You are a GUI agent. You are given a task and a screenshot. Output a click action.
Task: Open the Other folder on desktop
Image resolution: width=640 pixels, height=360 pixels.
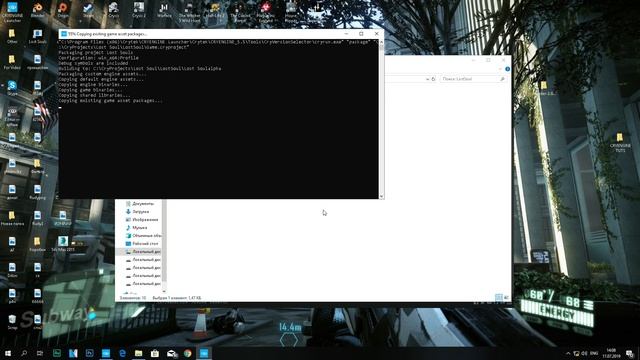(x=12, y=36)
